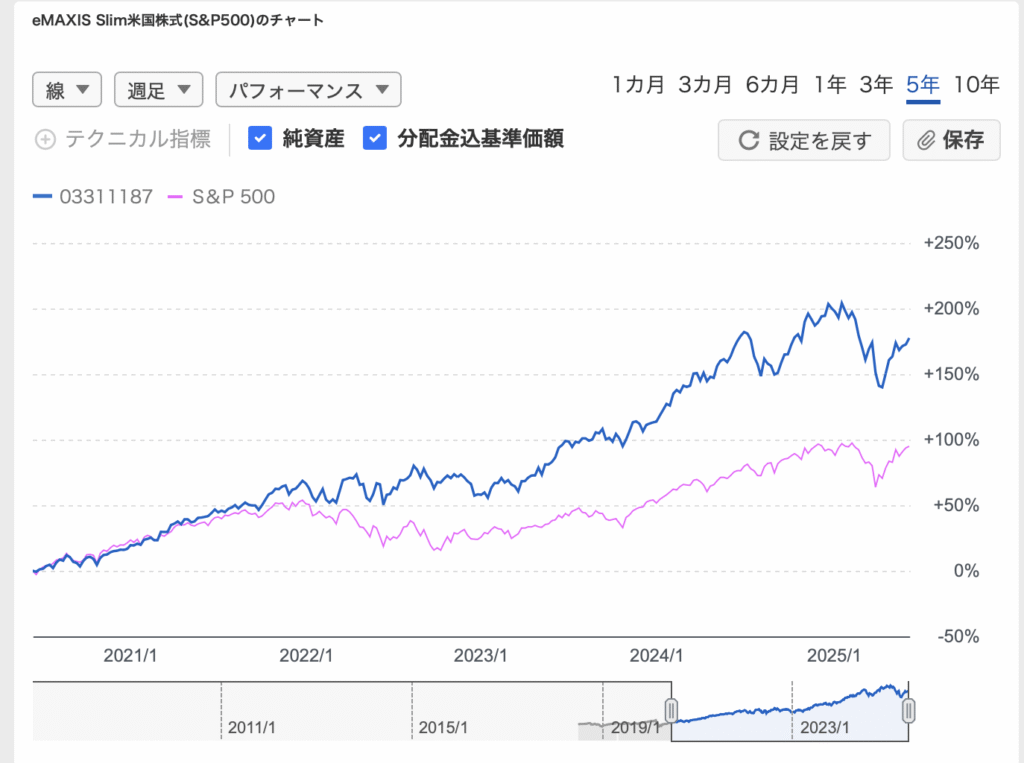Image resolution: width=1024 pixels, height=763 pixels.
Task: Click the eMAXIS Slim米国株式 chart title
Action: click(178, 20)
